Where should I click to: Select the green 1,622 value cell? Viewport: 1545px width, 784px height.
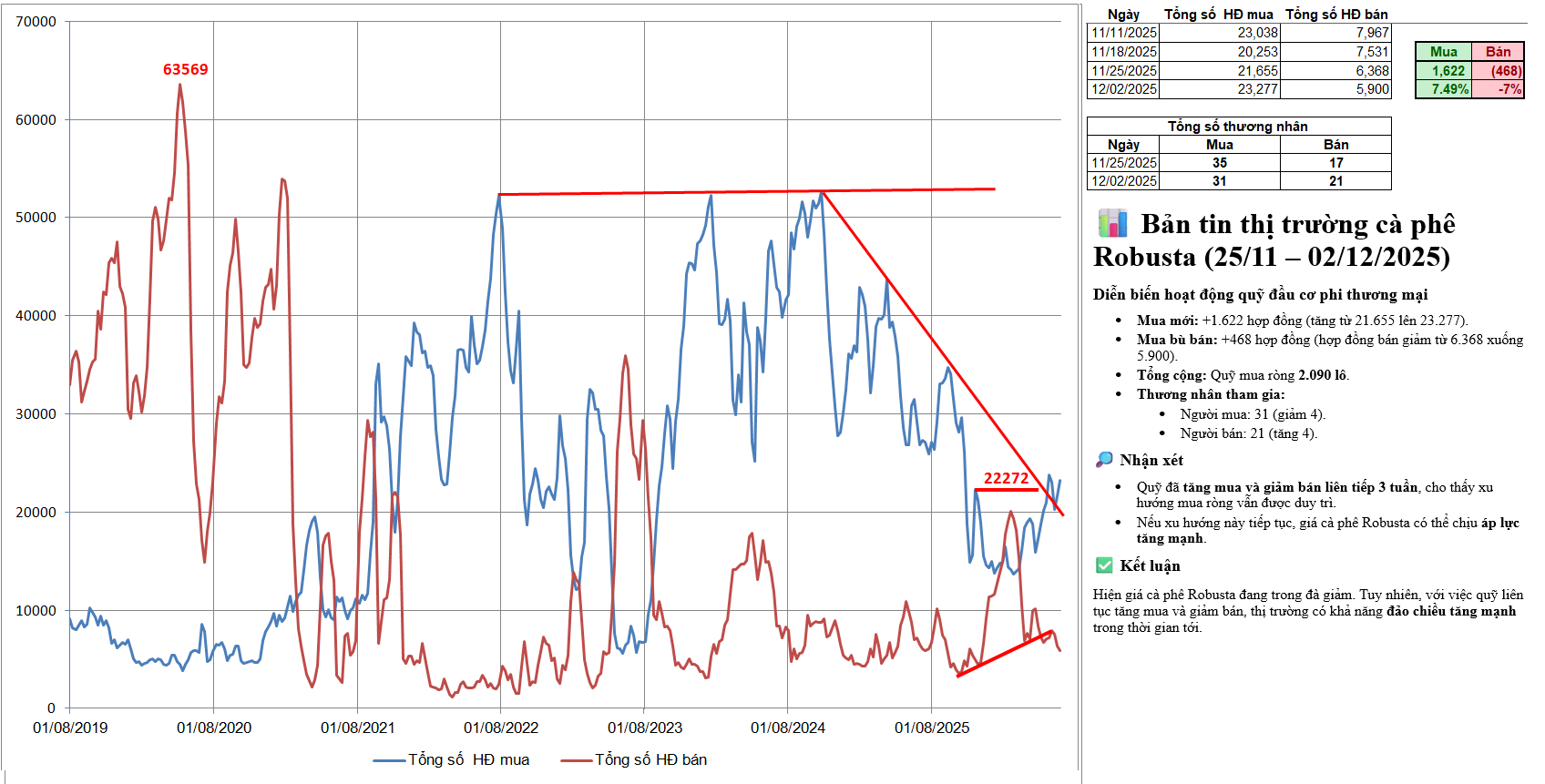click(x=1443, y=71)
